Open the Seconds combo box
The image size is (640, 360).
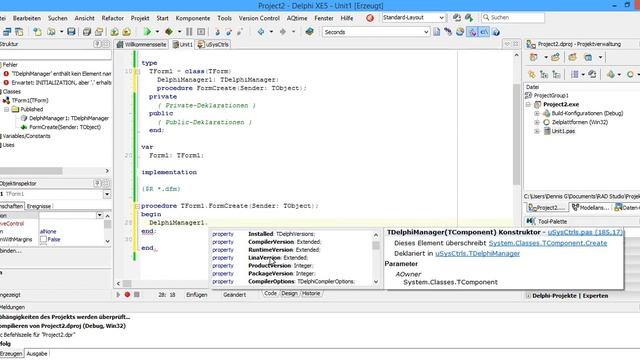pyautogui.click(x=426, y=32)
